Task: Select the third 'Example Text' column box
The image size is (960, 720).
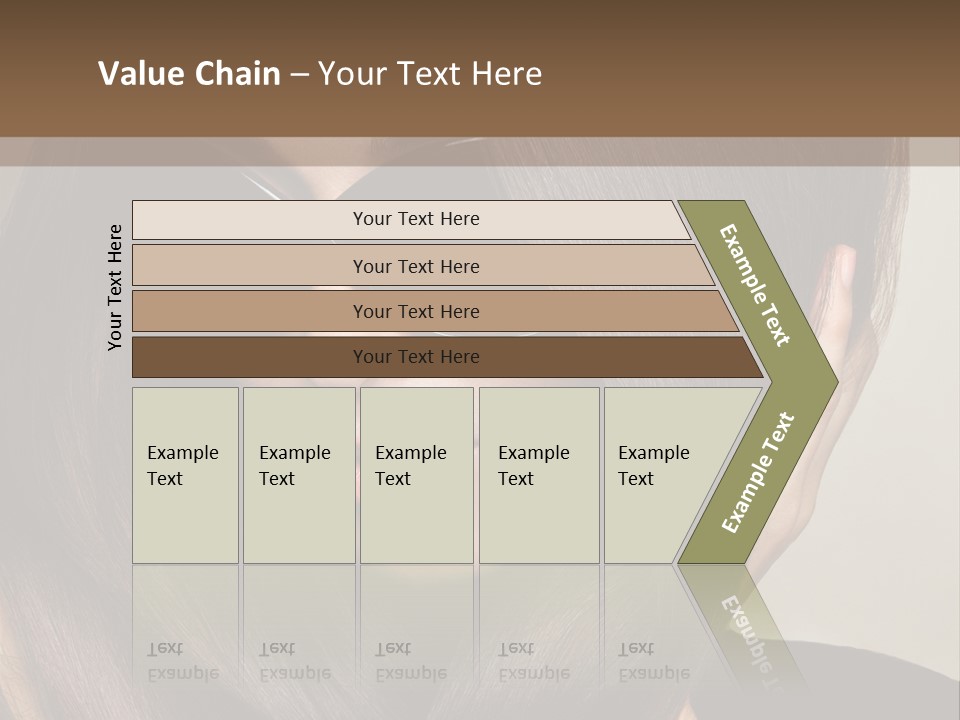Action: (x=417, y=475)
